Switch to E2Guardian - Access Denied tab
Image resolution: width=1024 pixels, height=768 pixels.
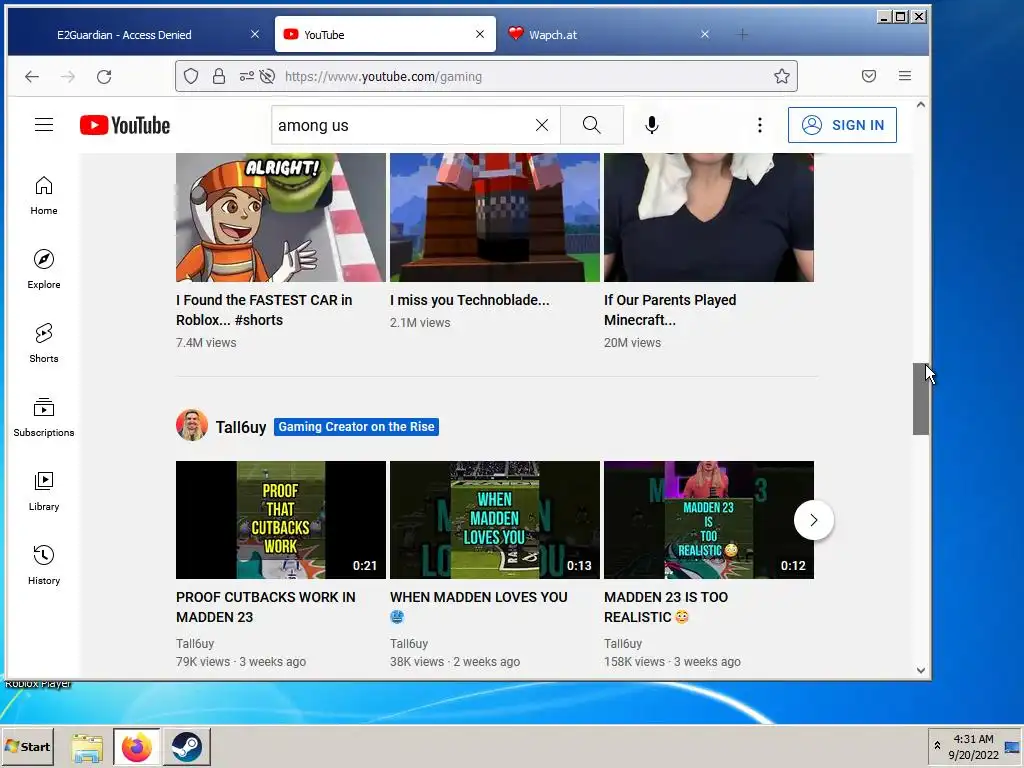coord(124,35)
